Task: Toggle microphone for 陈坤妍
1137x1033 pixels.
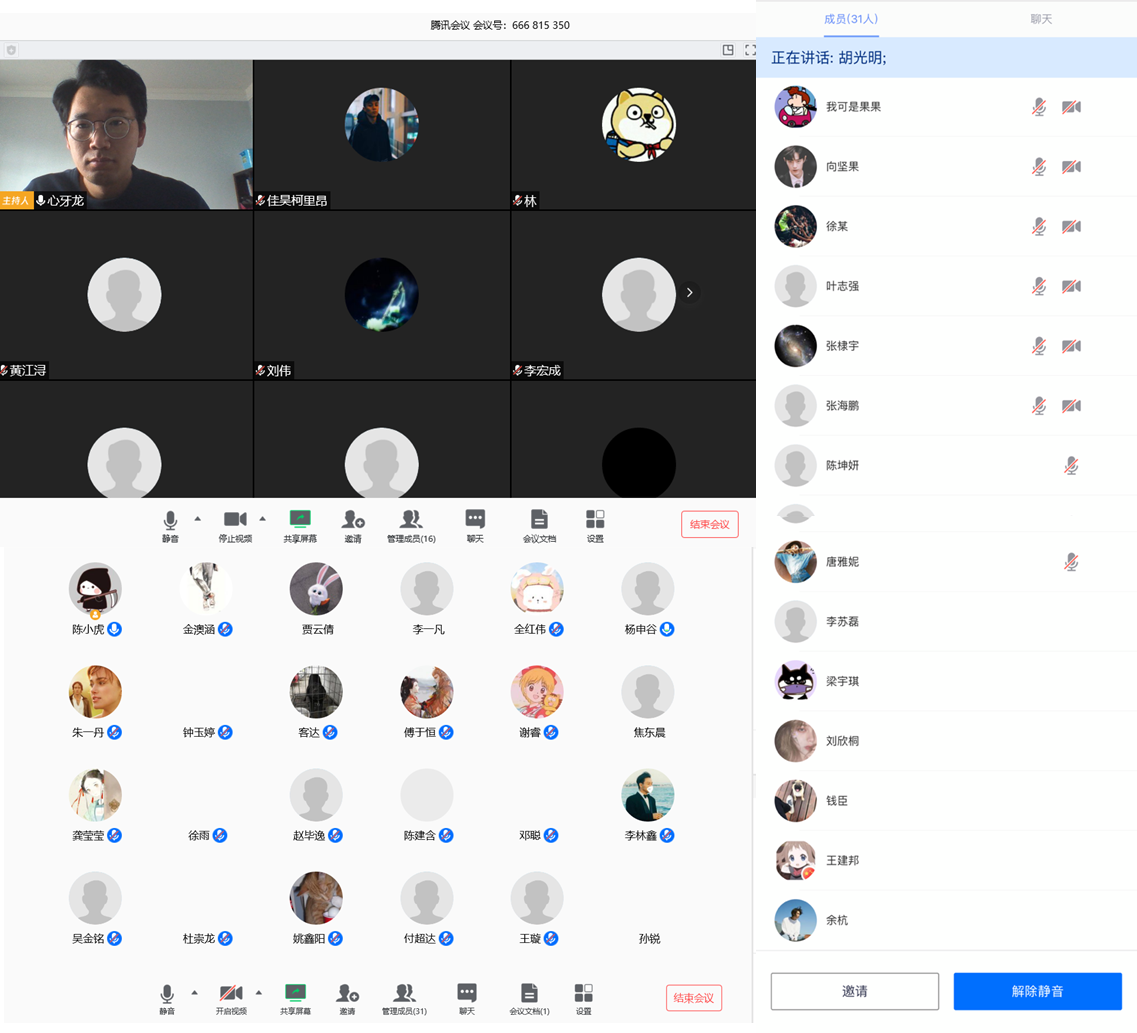Action: tap(1071, 465)
